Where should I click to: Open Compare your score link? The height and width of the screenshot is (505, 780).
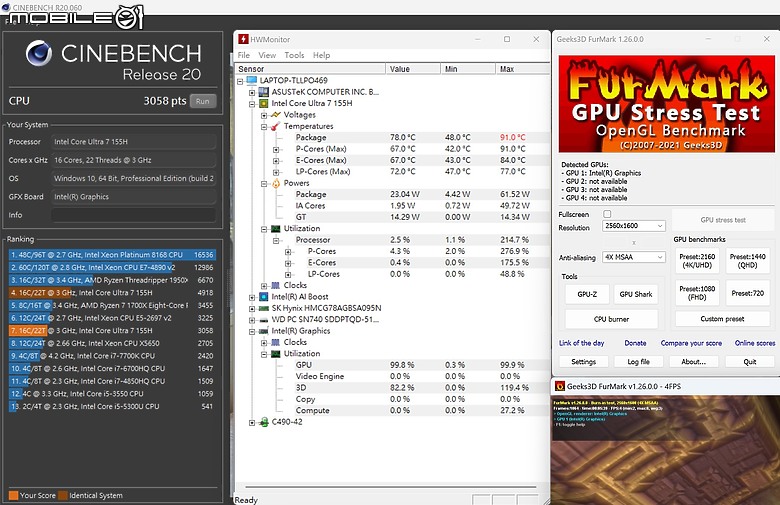click(691, 343)
